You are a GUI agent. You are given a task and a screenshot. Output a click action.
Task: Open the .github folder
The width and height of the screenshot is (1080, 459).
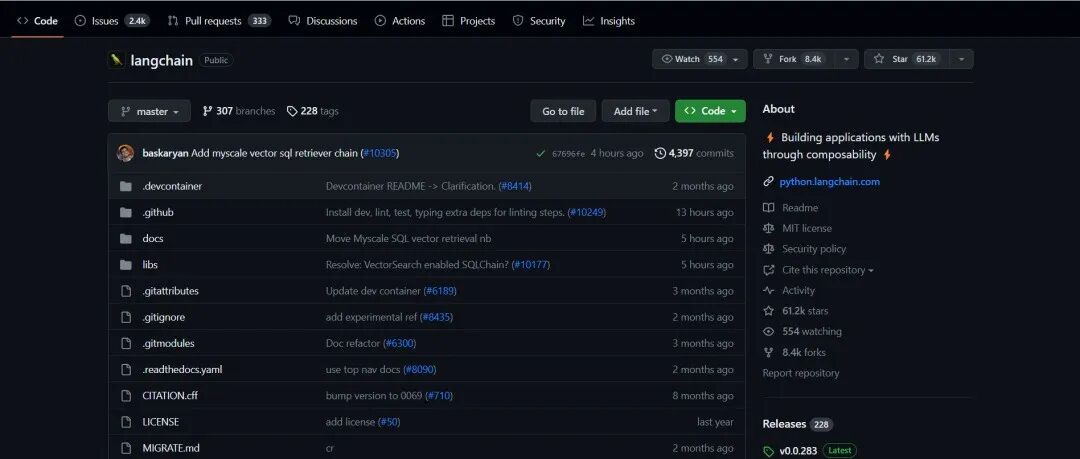pyautogui.click(x=158, y=212)
